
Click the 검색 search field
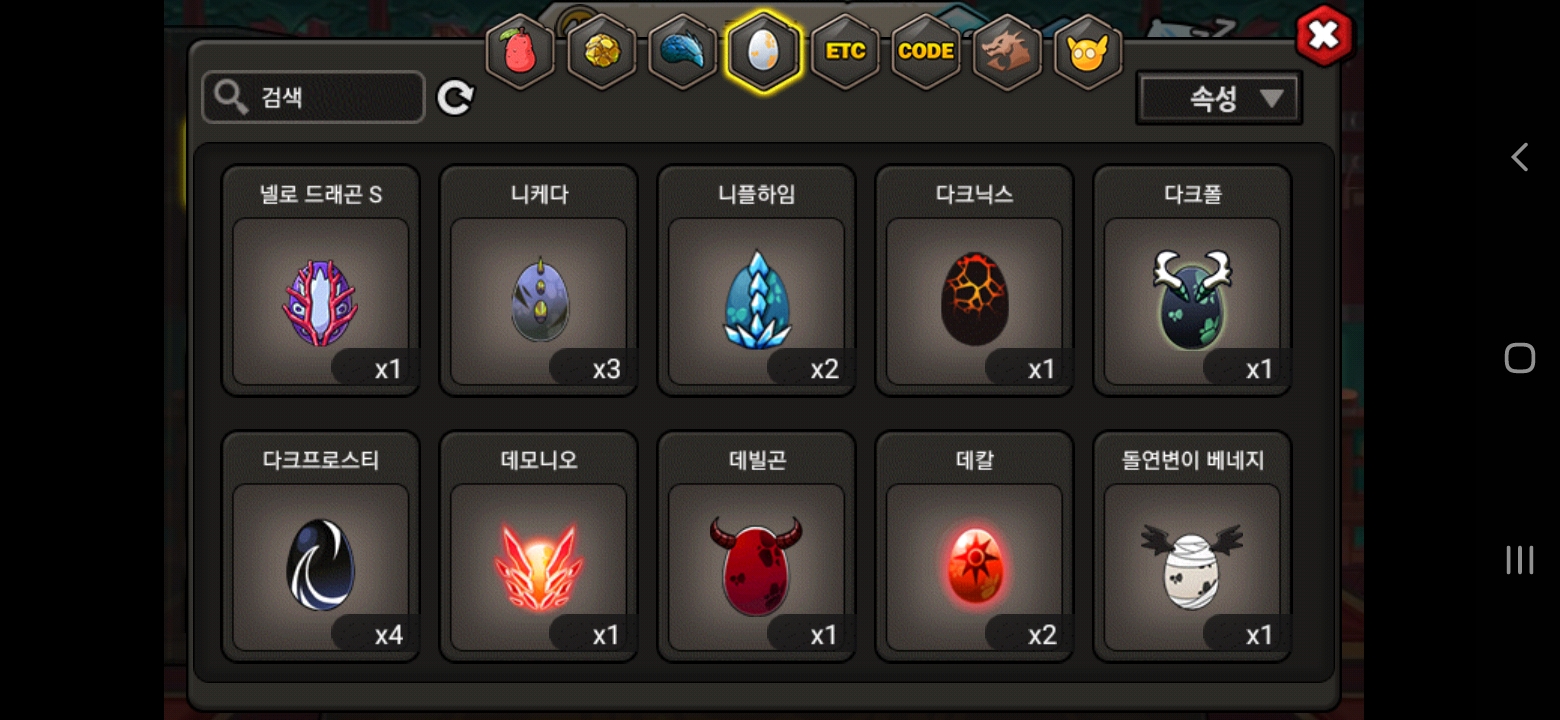coord(314,97)
